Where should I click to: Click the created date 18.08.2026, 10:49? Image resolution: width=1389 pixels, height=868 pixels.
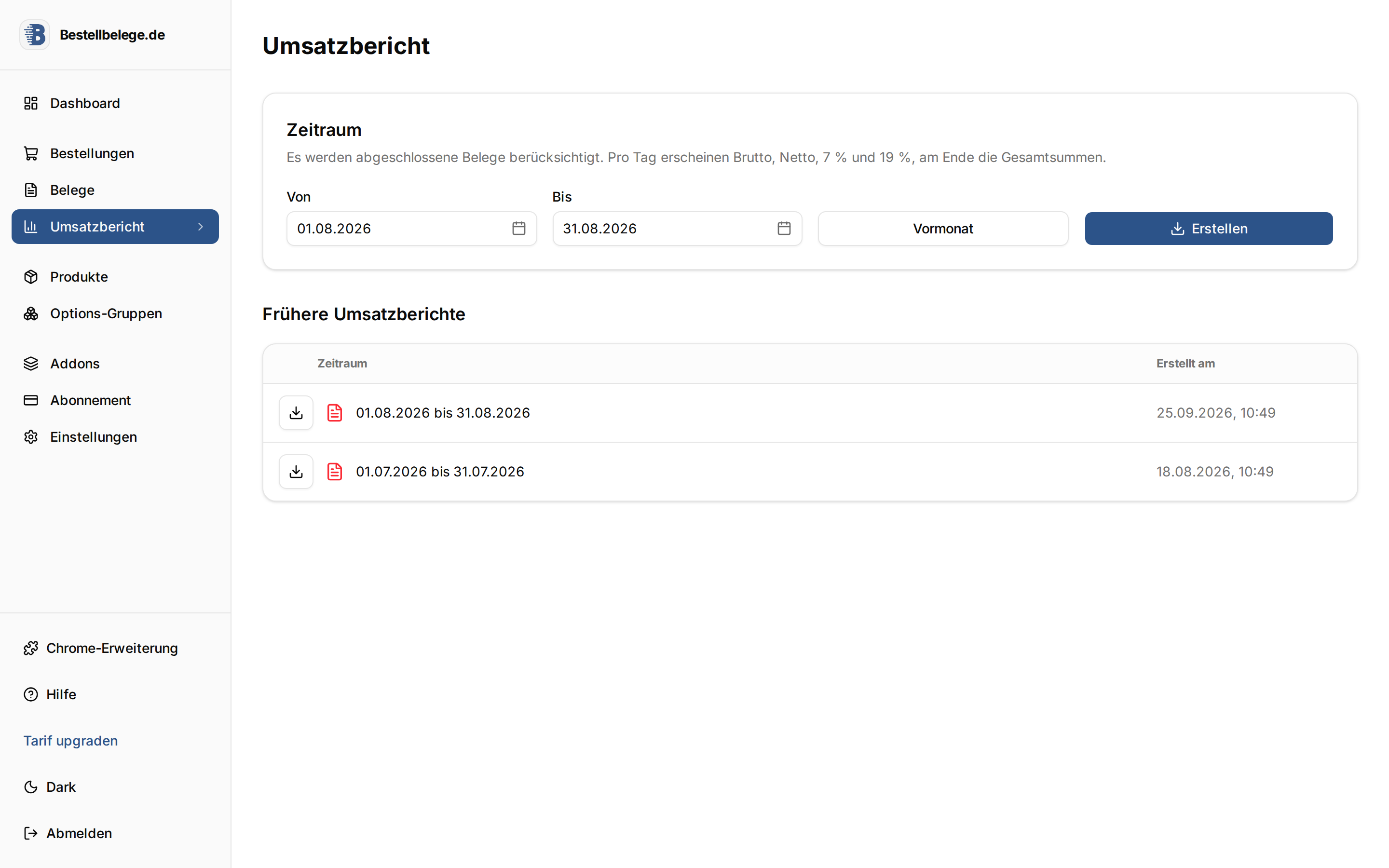click(1214, 472)
